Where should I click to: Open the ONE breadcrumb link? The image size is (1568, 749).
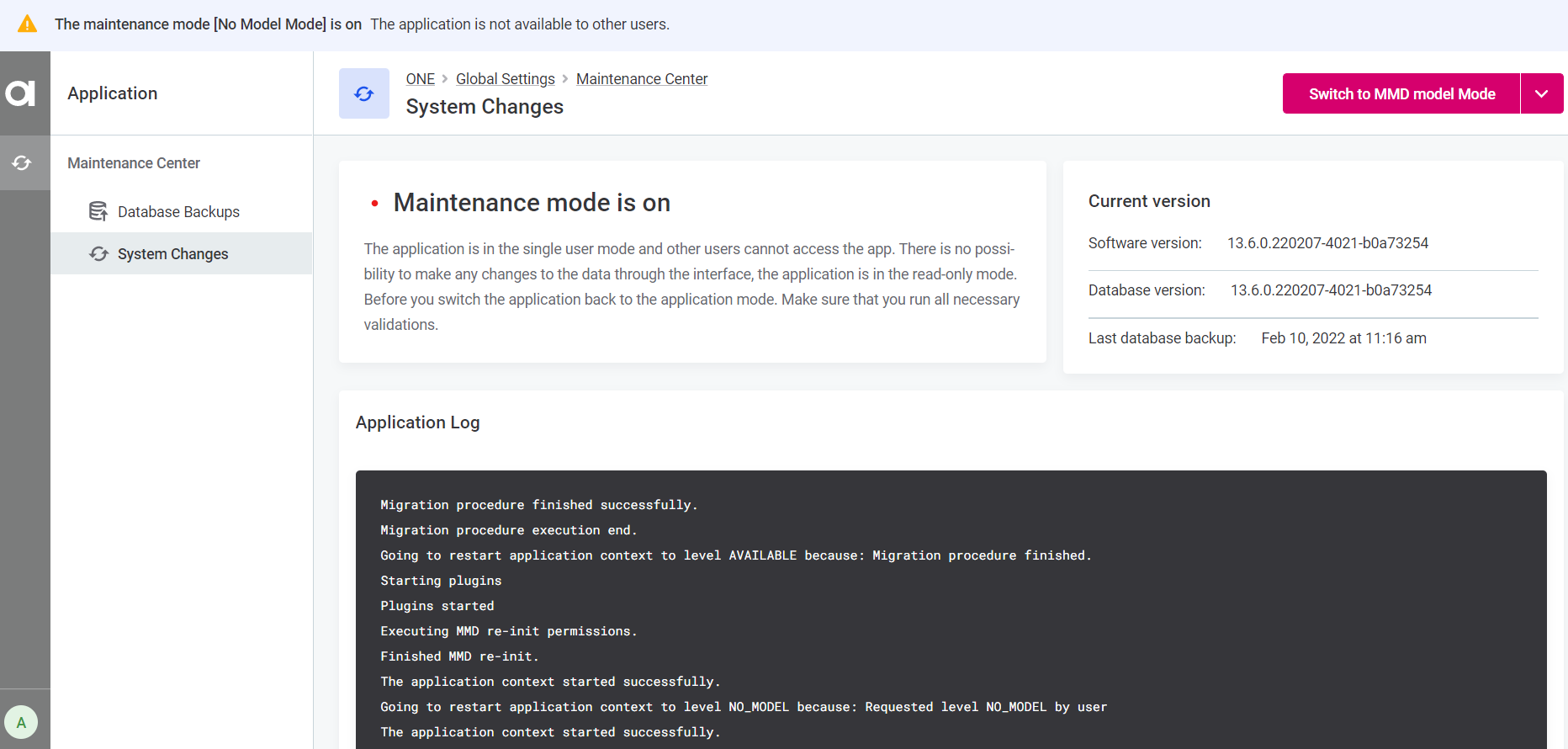420,79
